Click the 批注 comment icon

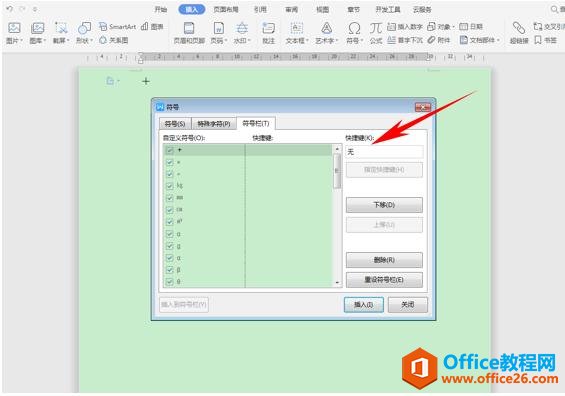click(x=268, y=28)
